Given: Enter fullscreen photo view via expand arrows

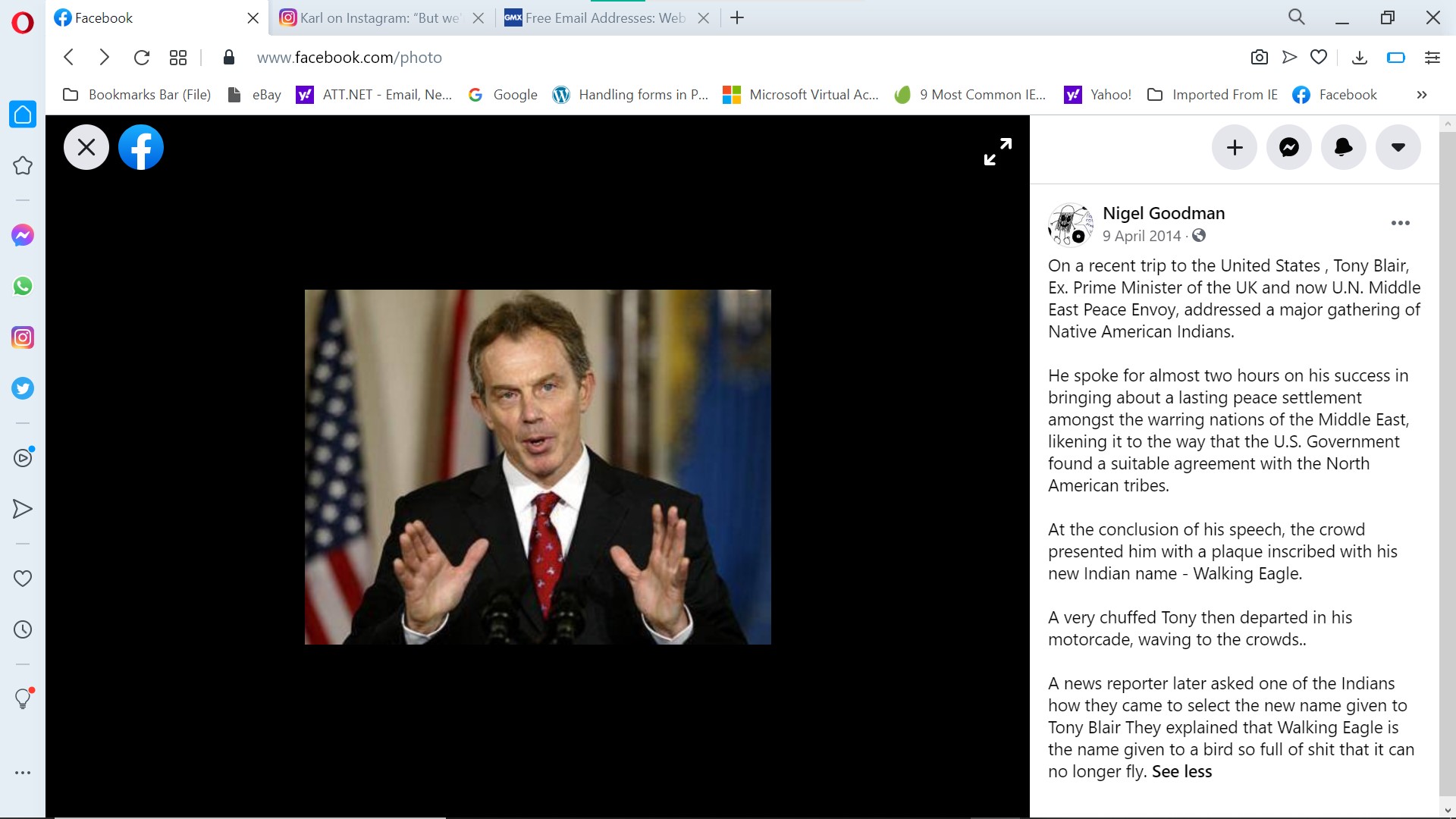Looking at the screenshot, I should 997,152.
